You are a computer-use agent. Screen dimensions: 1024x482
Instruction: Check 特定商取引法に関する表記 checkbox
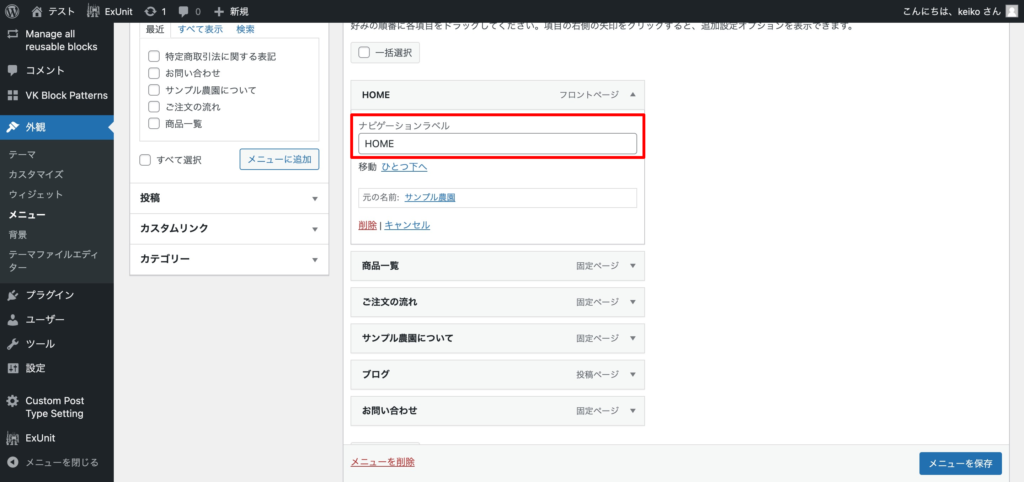click(154, 57)
